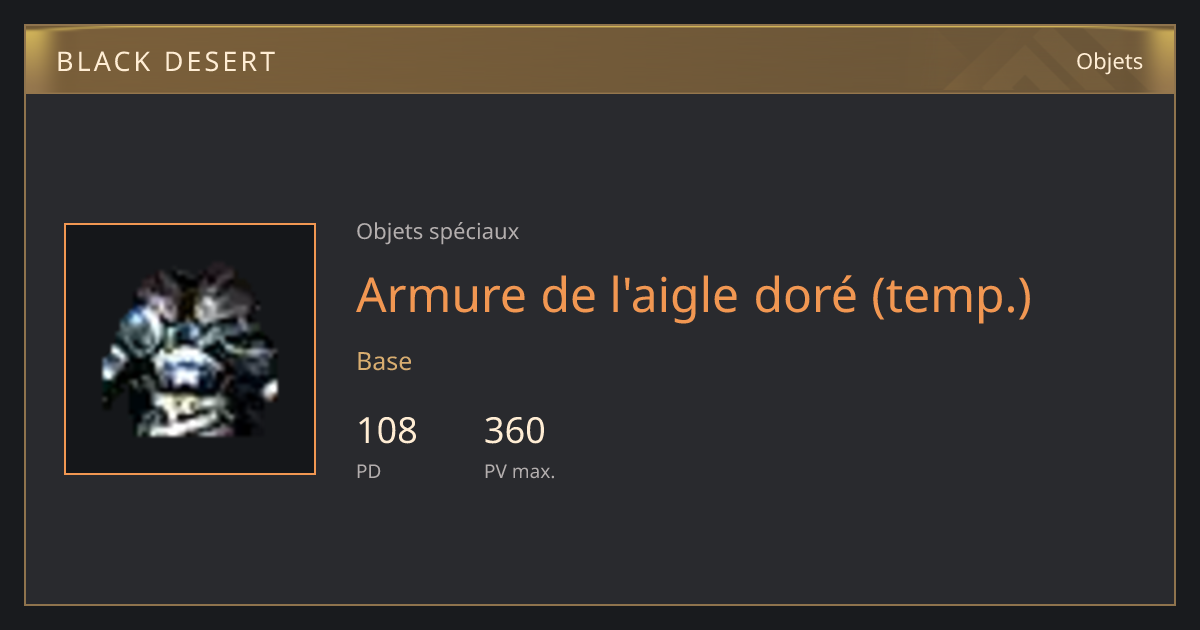Click empty dark area below the stats
1200x630 pixels.
700,545
